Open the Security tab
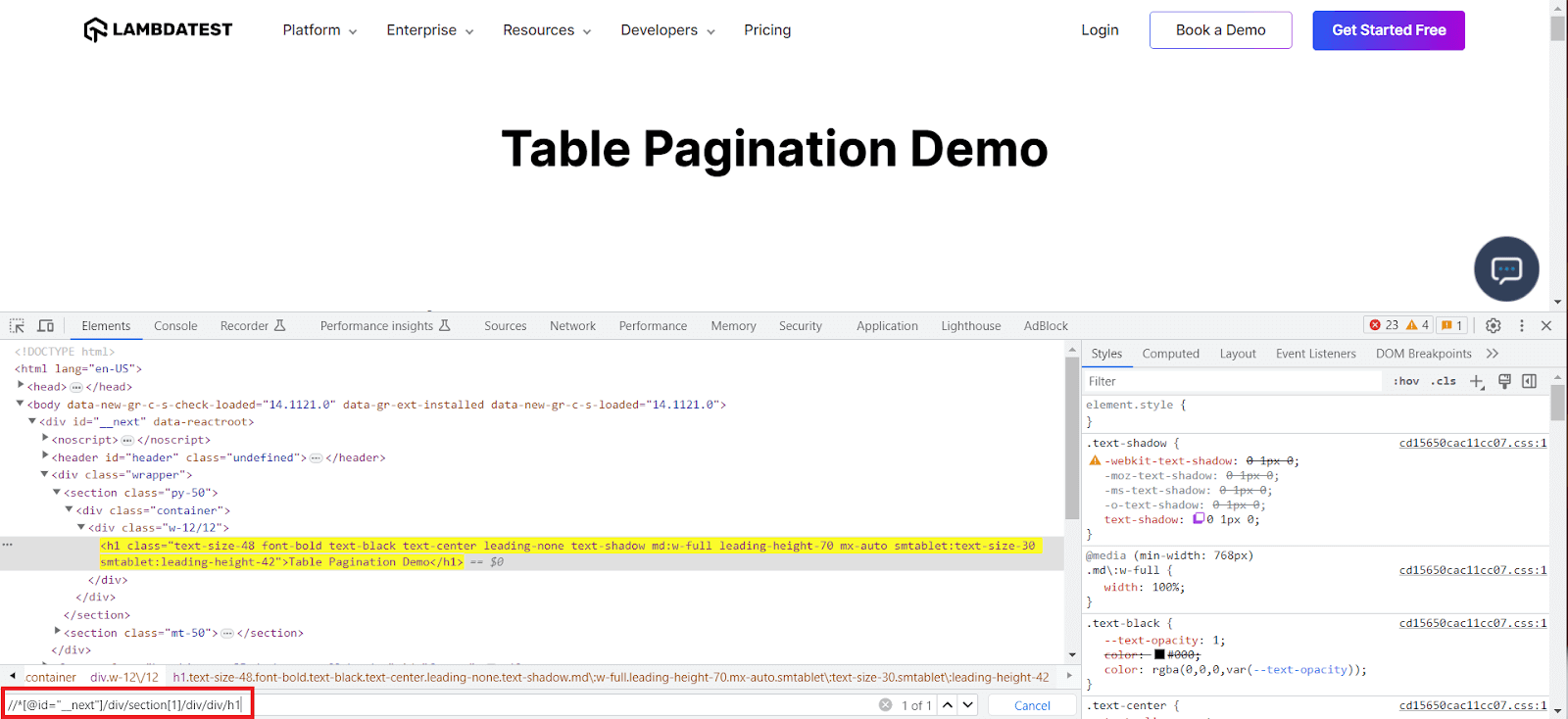 coord(801,326)
